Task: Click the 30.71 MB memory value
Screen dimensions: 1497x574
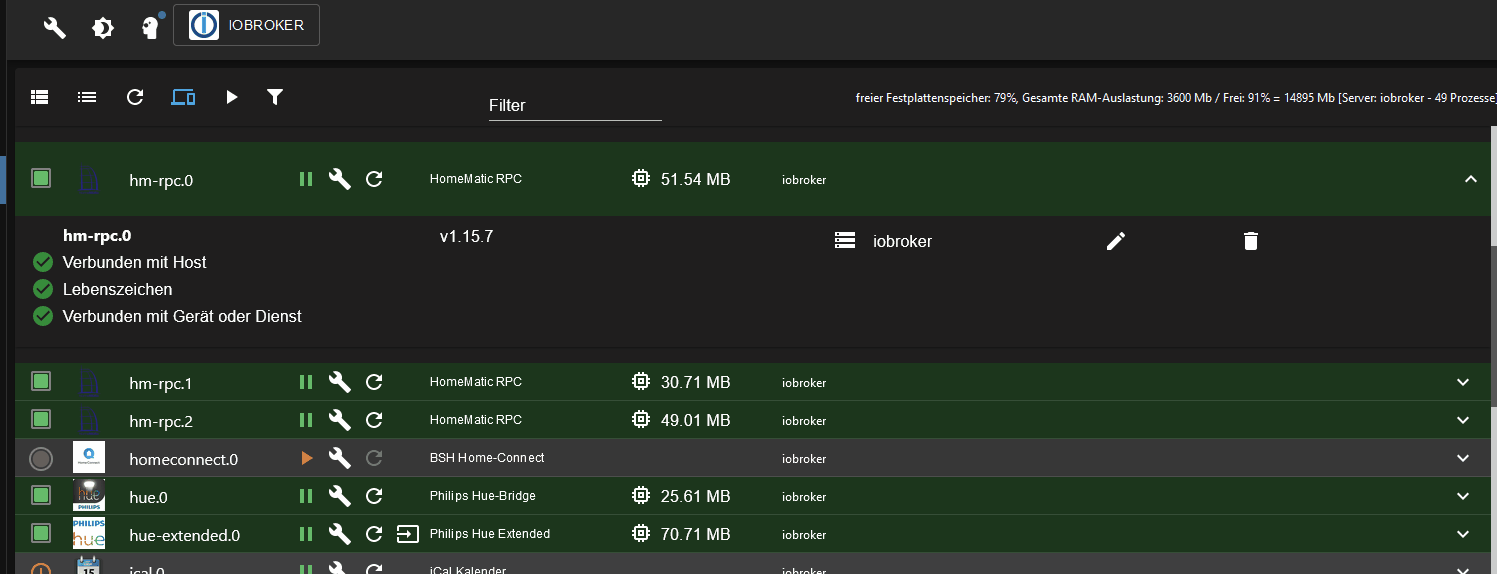Action: (696, 382)
